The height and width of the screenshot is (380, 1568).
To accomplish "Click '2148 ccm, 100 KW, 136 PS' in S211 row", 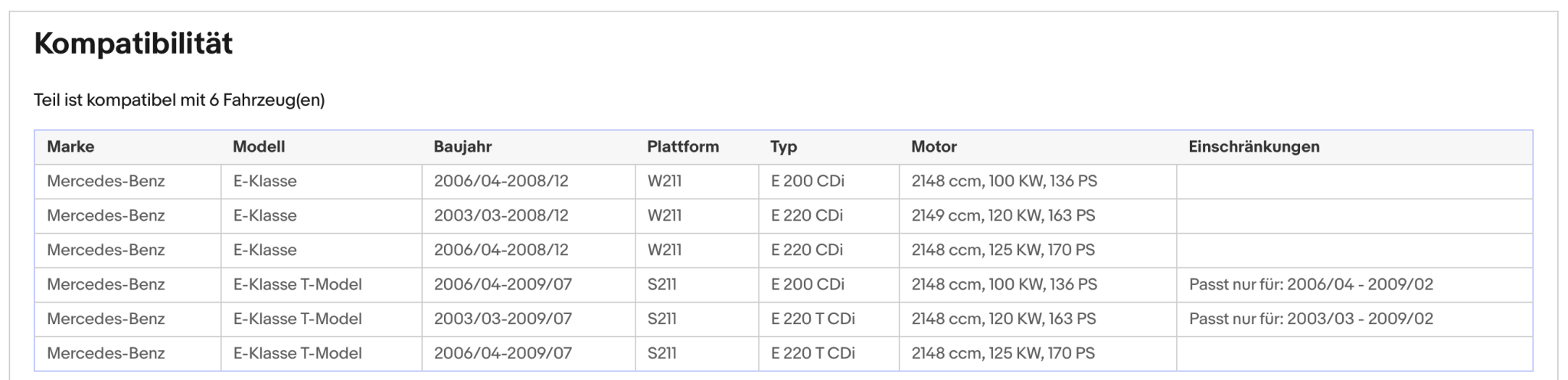I will 1004,284.
